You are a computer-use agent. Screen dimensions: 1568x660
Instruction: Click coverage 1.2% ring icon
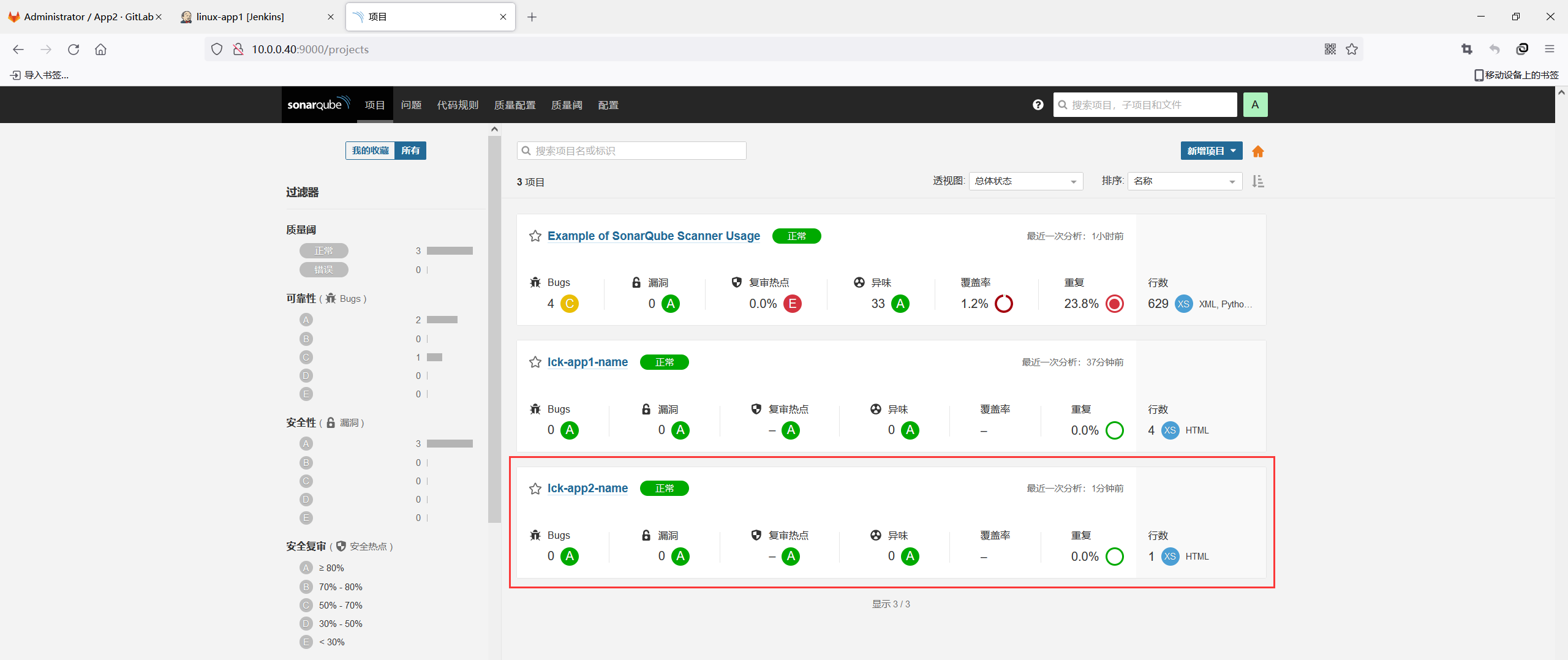pos(1004,304)
